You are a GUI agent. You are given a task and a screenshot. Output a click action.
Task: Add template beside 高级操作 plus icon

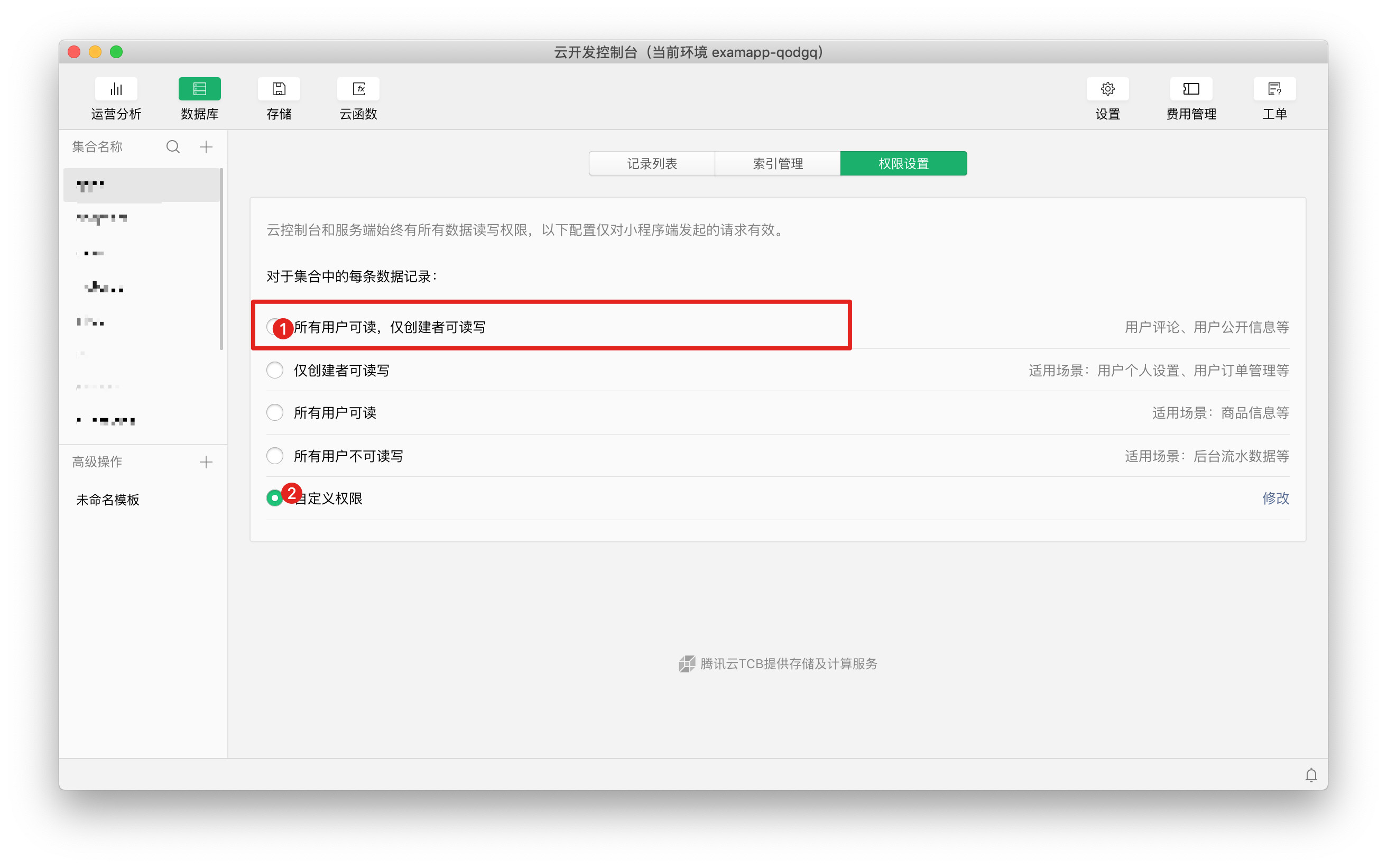[206, 462]
